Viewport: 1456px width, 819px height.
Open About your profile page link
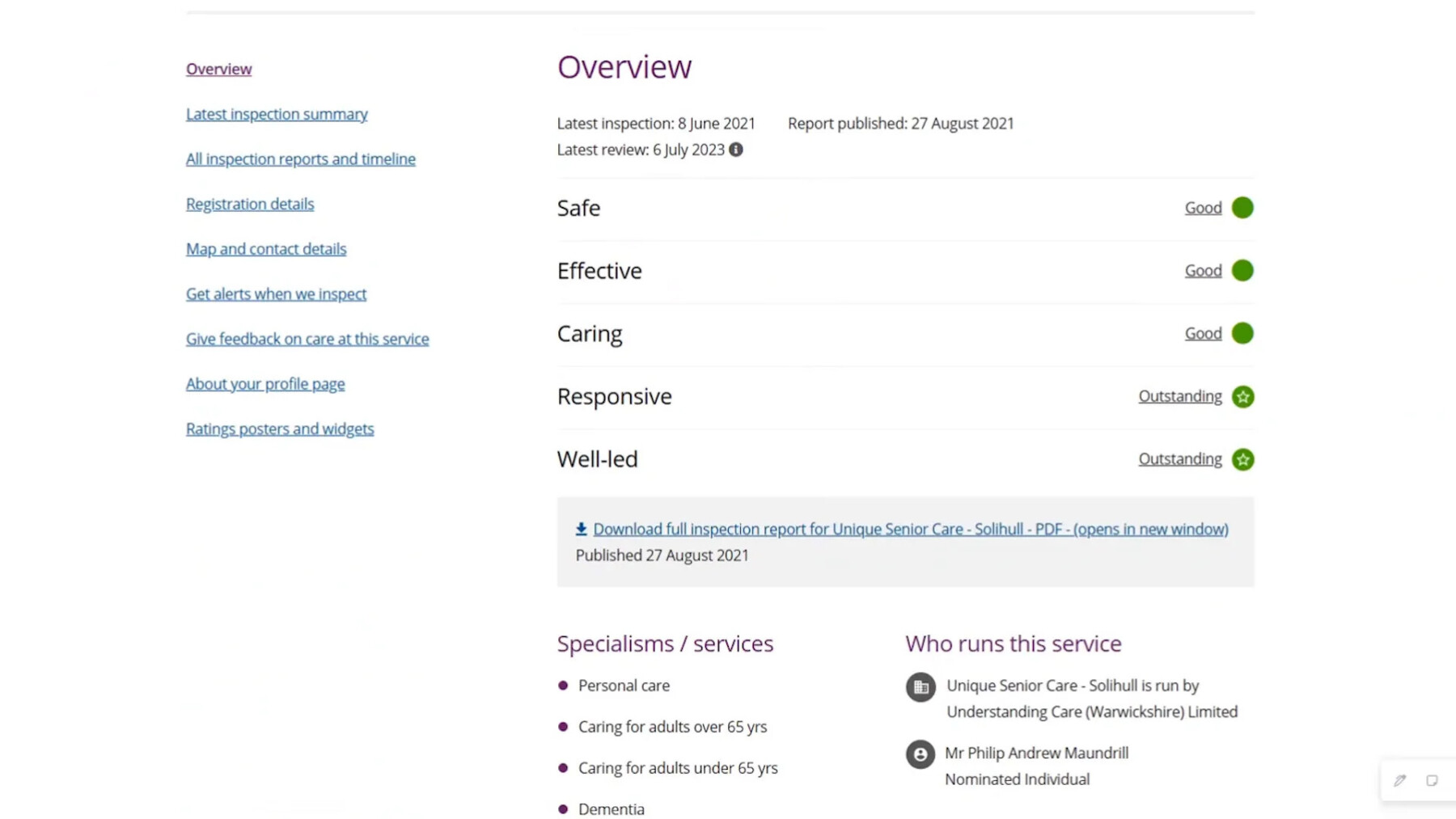(265, 384)
